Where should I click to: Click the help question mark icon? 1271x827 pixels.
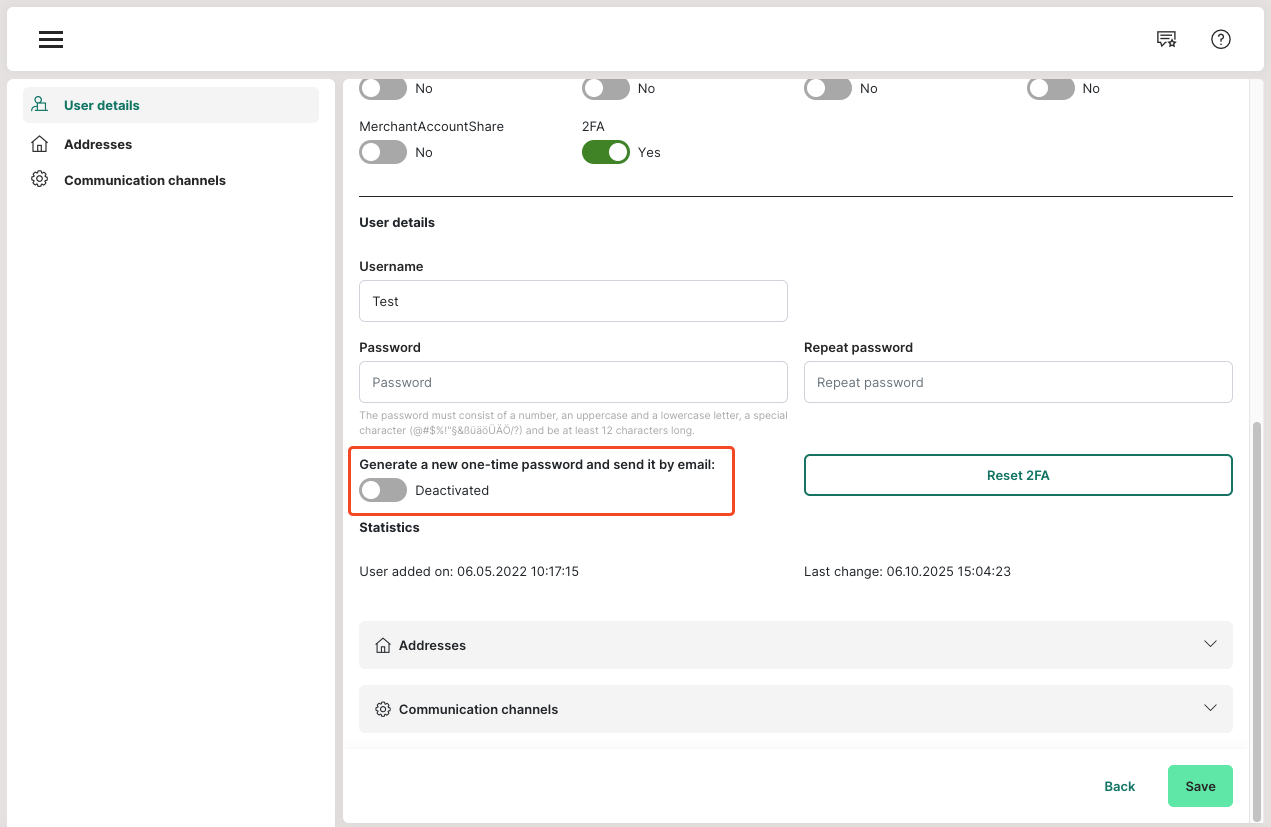coord(1220,39)
